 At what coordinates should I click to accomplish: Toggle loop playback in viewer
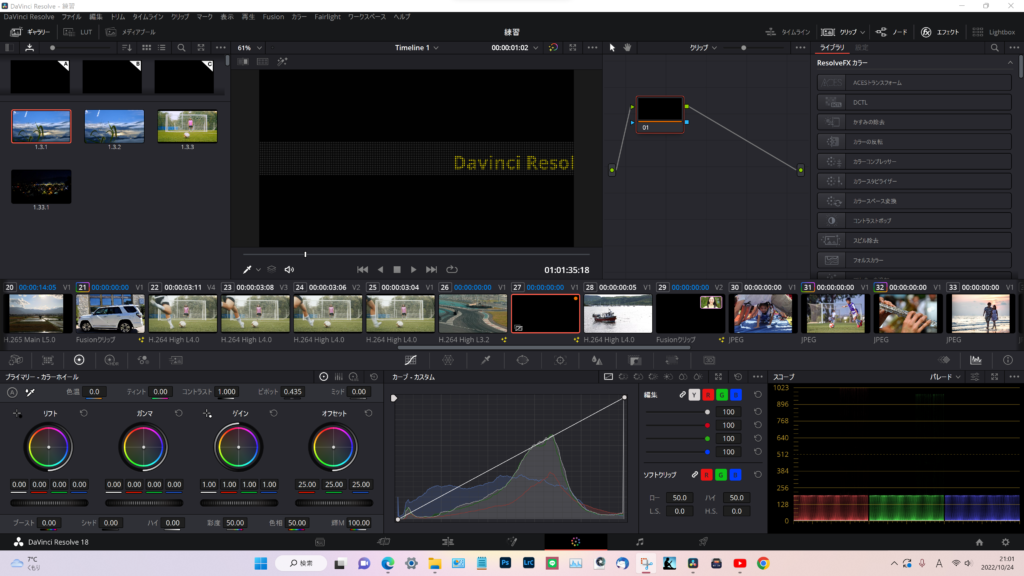coord(452,269)
